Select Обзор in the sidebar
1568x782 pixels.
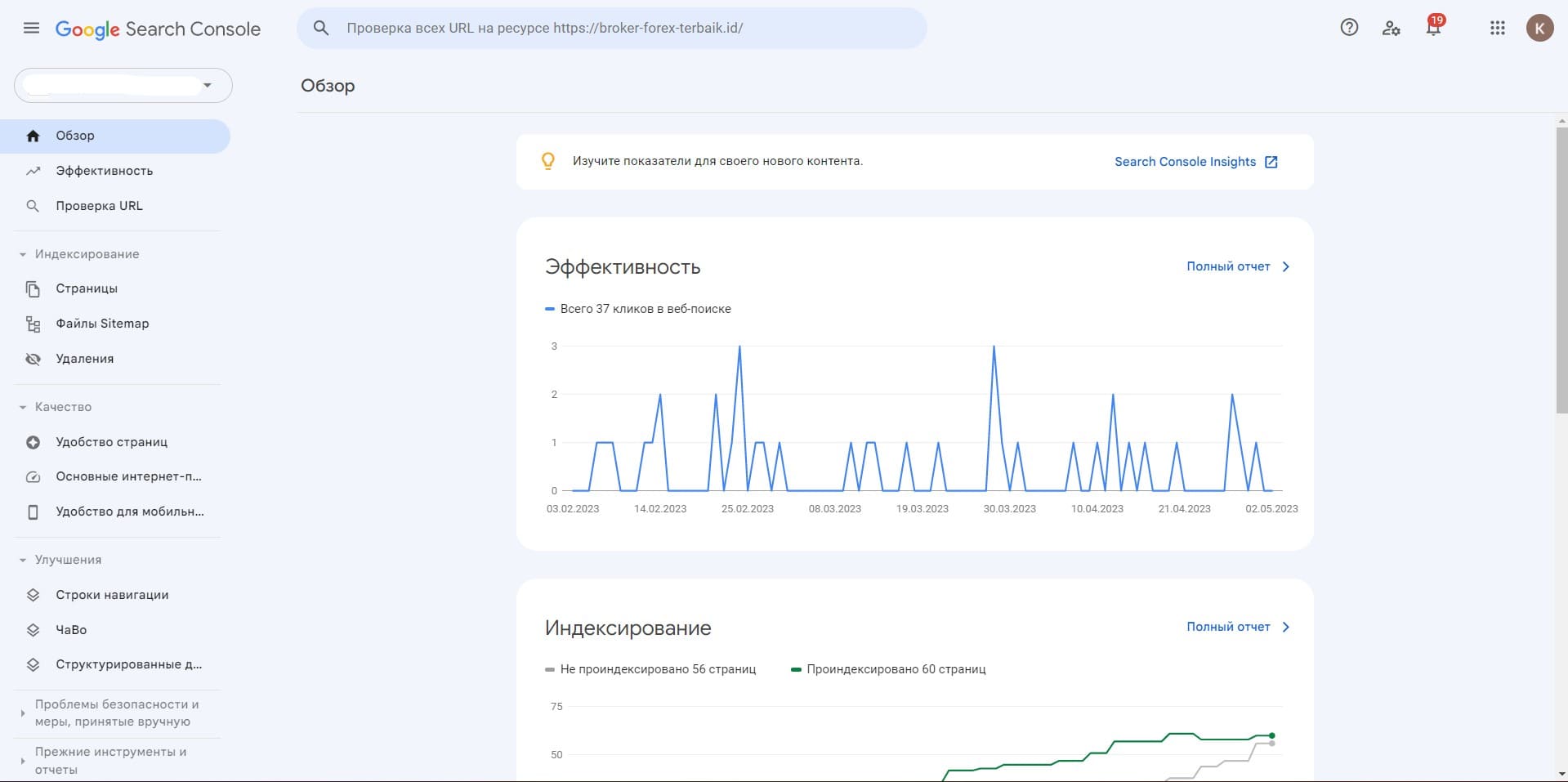tap(115, 136)
